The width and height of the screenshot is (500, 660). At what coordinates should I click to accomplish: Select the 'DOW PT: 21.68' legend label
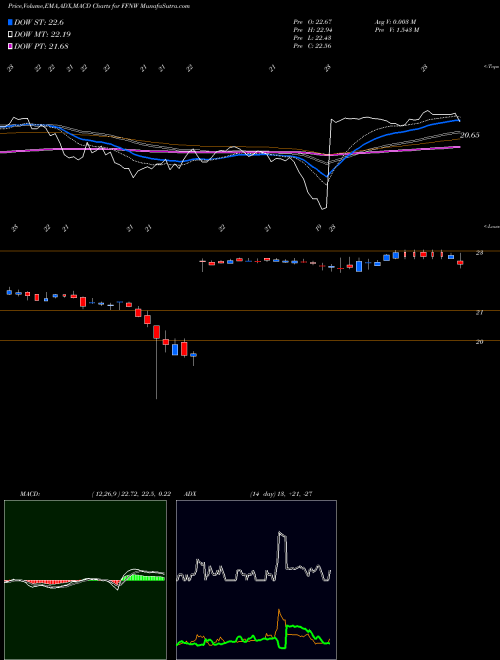pos(41,46)
